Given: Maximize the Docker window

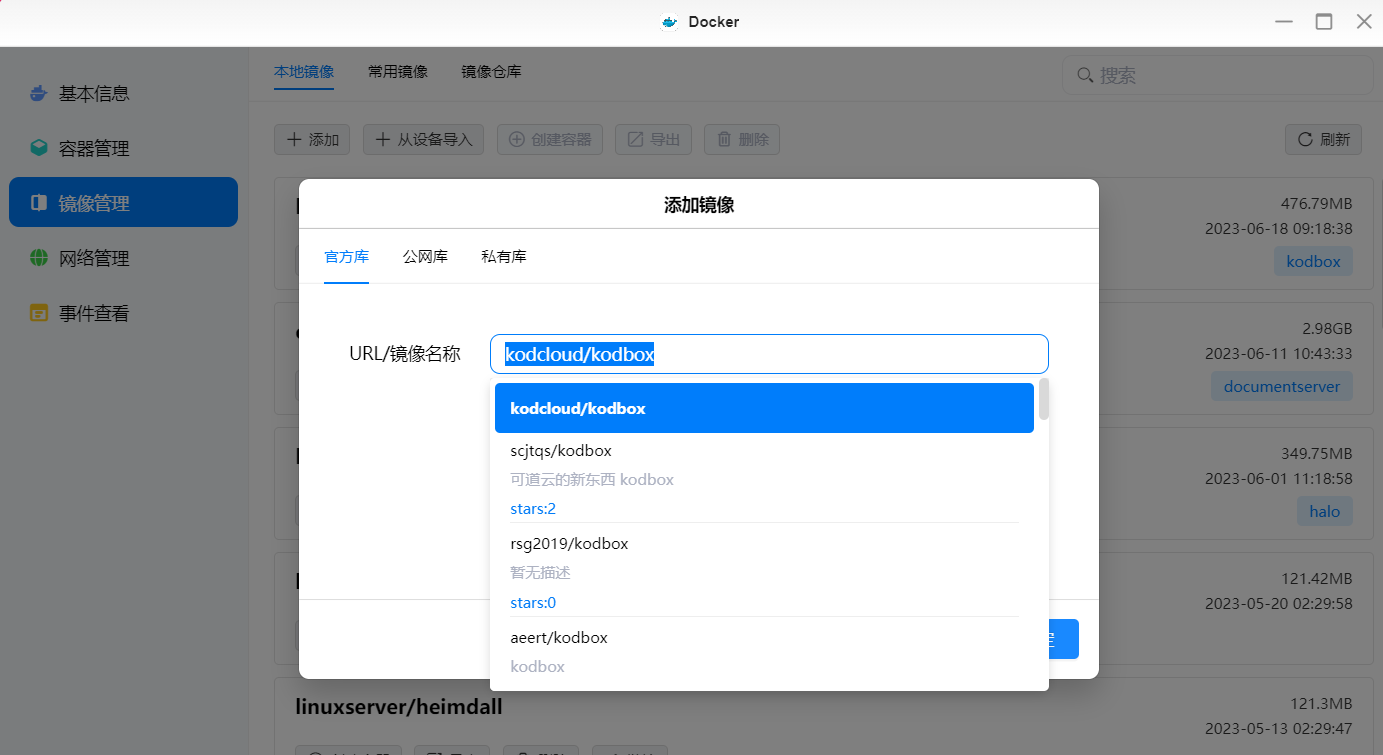Looking at the screenshot, I should 1324,22.
